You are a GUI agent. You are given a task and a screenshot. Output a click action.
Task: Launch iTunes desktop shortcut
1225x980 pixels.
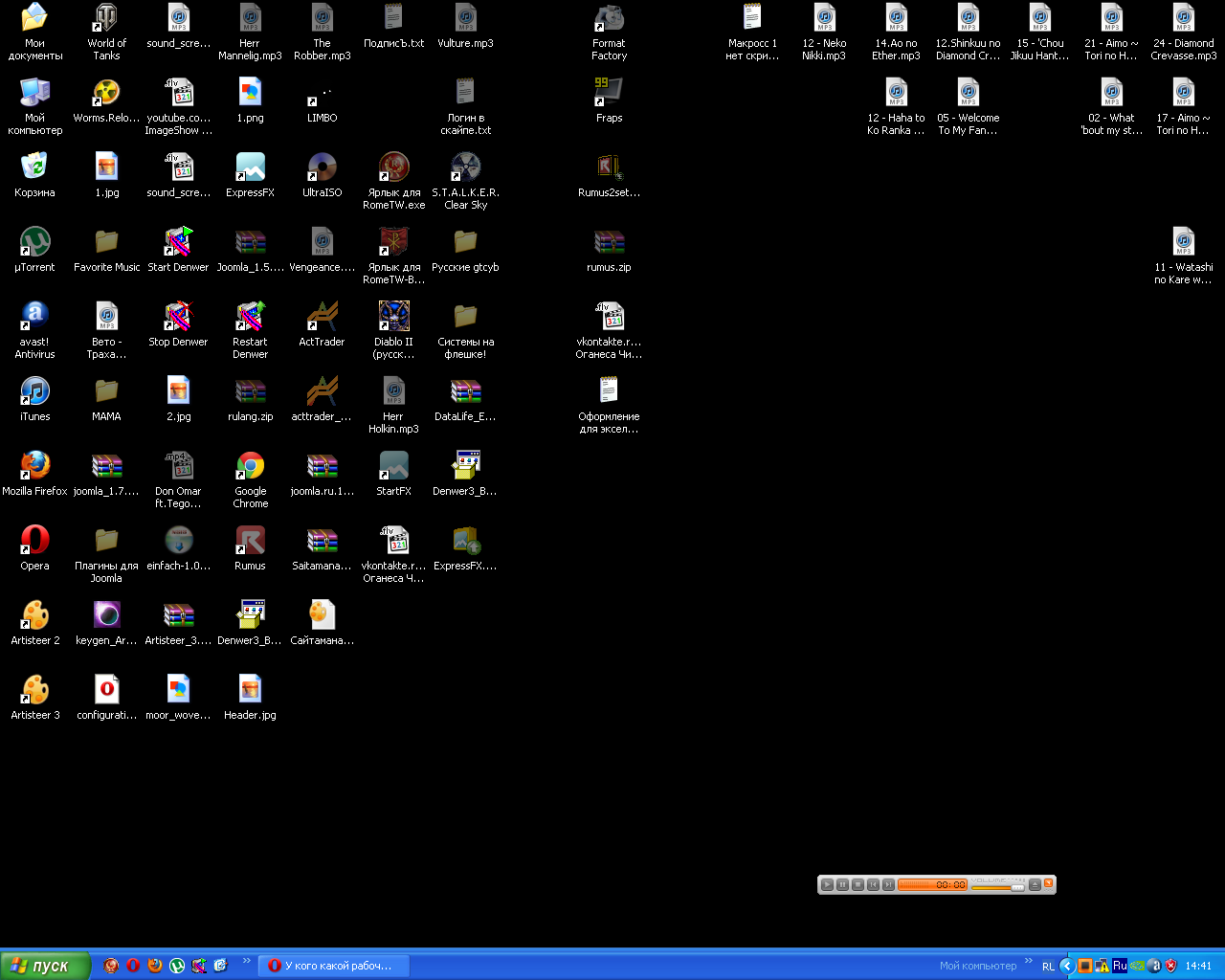click(x=34, y=398)
